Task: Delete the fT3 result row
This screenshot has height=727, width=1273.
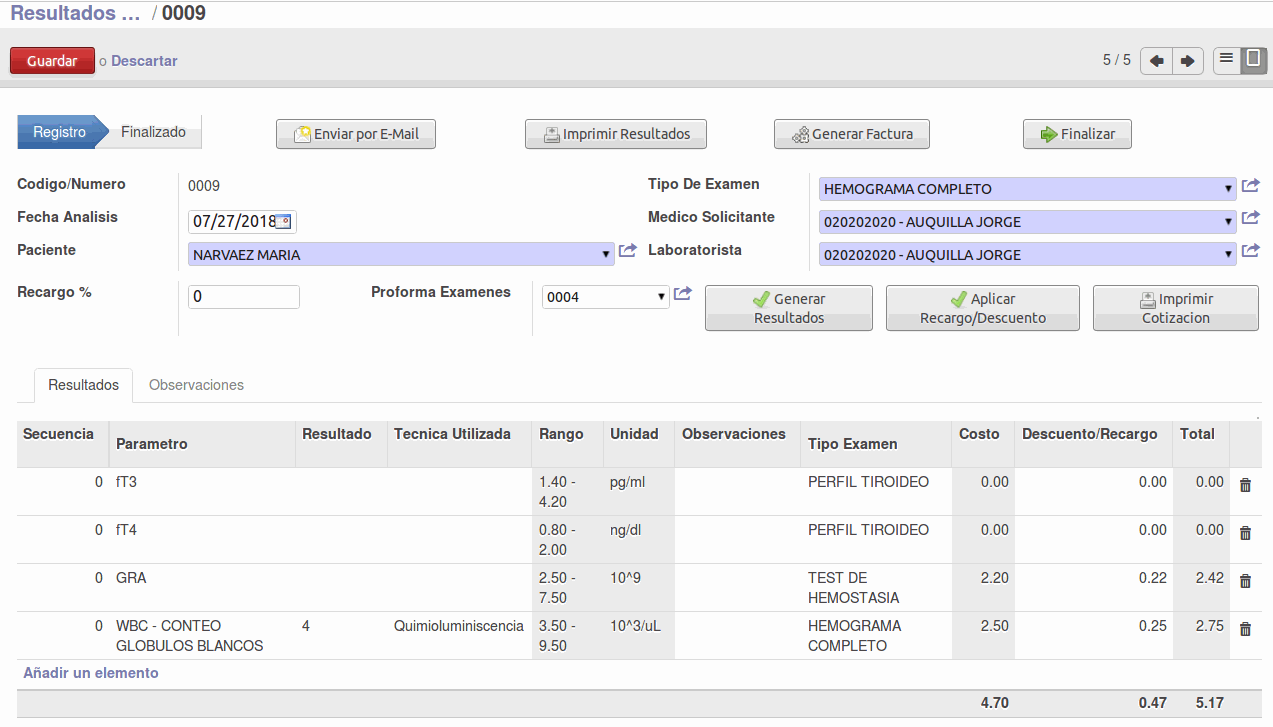Action: pyautogui.click(x=1245, y=485)
